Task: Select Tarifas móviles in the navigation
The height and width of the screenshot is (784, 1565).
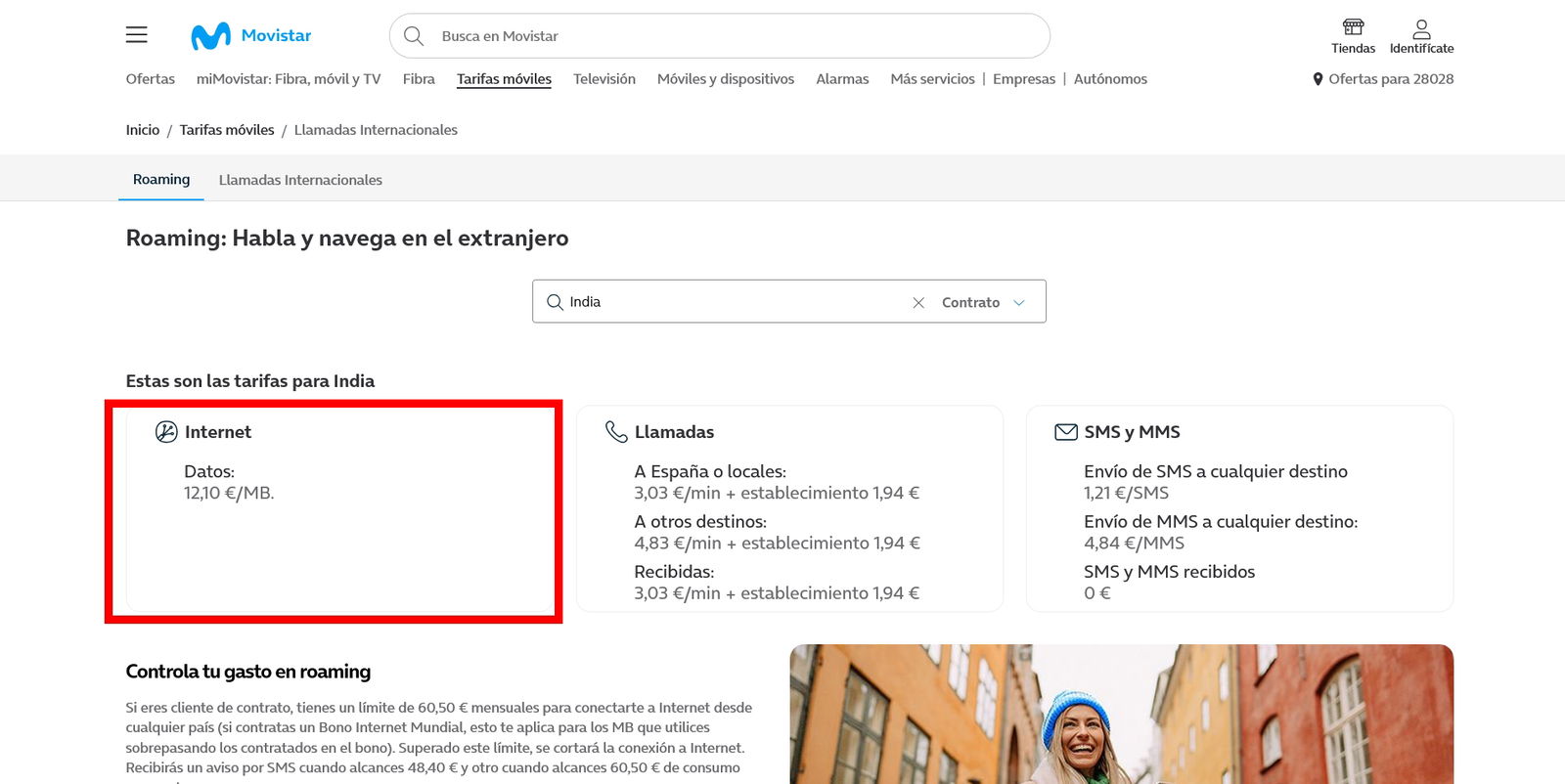Action: coord(504,79)
